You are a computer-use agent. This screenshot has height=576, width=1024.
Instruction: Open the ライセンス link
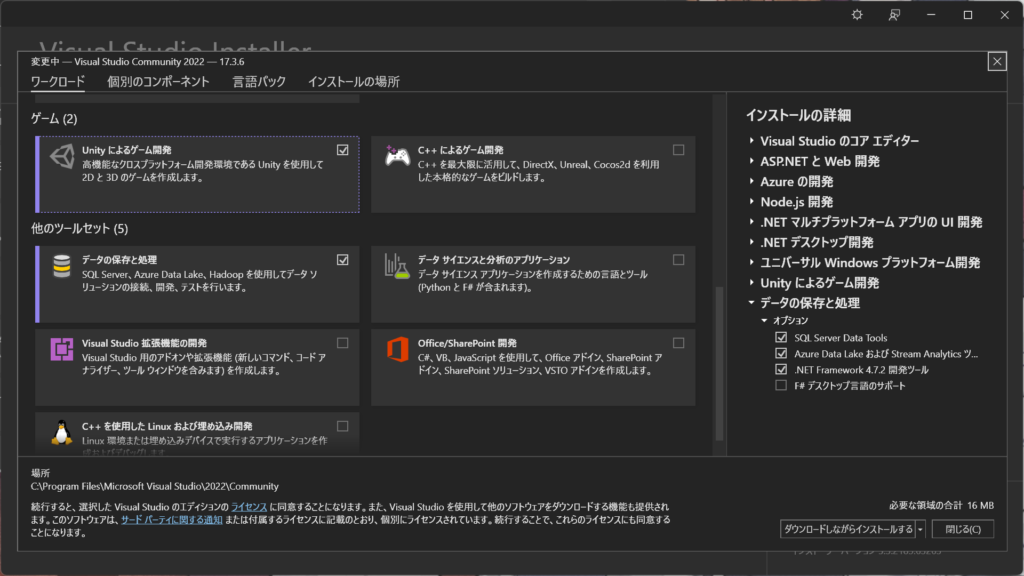pos(249,507)
